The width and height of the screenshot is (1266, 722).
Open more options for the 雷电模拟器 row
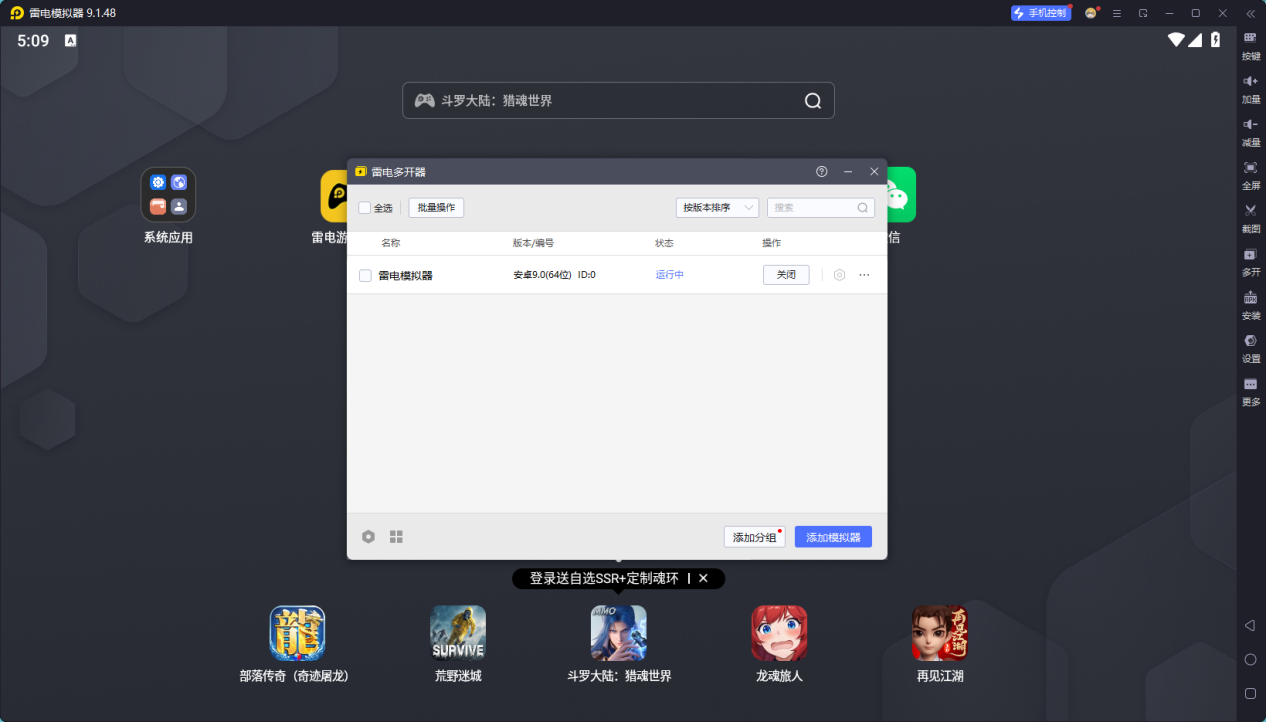[865, 275]
